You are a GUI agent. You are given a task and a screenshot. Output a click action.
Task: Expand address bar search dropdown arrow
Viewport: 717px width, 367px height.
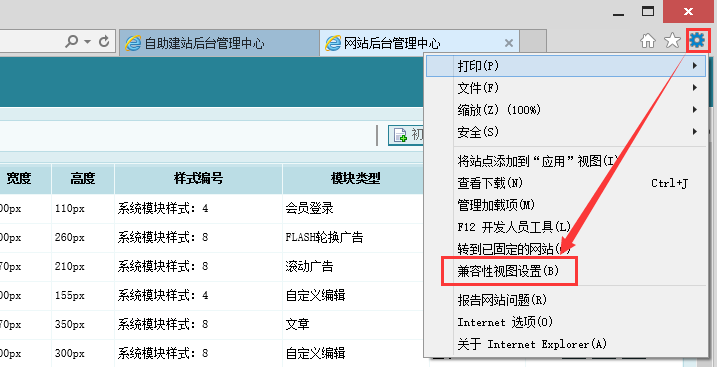[x=87, y=42]
